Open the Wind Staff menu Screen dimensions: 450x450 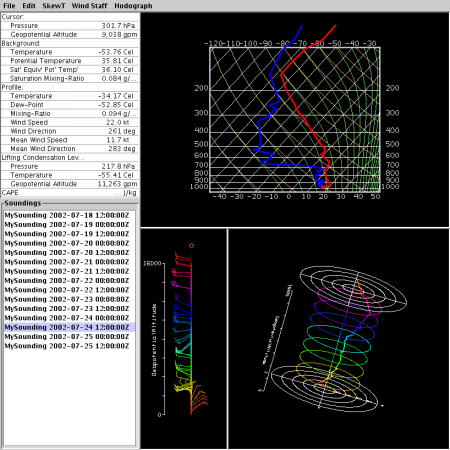click(89, 6)
